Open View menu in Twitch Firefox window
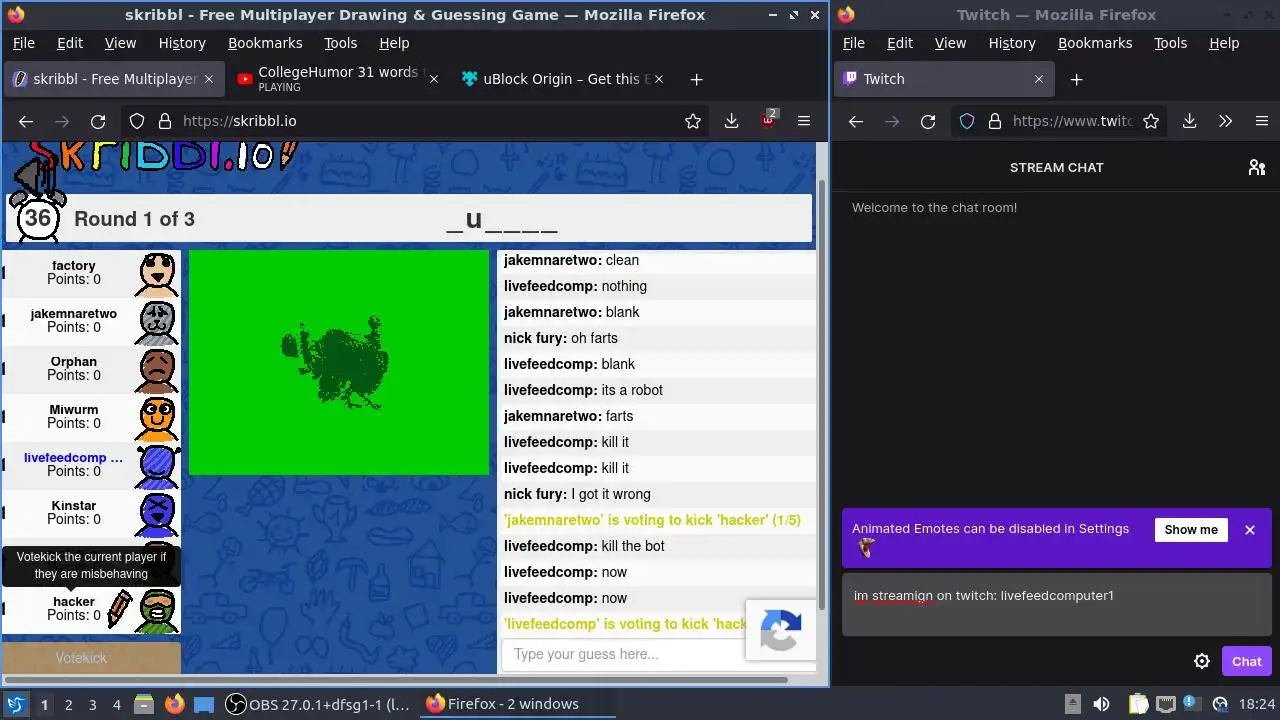Viewport: 1280px width, 720px height. pyautogui.click(x=950, y=43)
